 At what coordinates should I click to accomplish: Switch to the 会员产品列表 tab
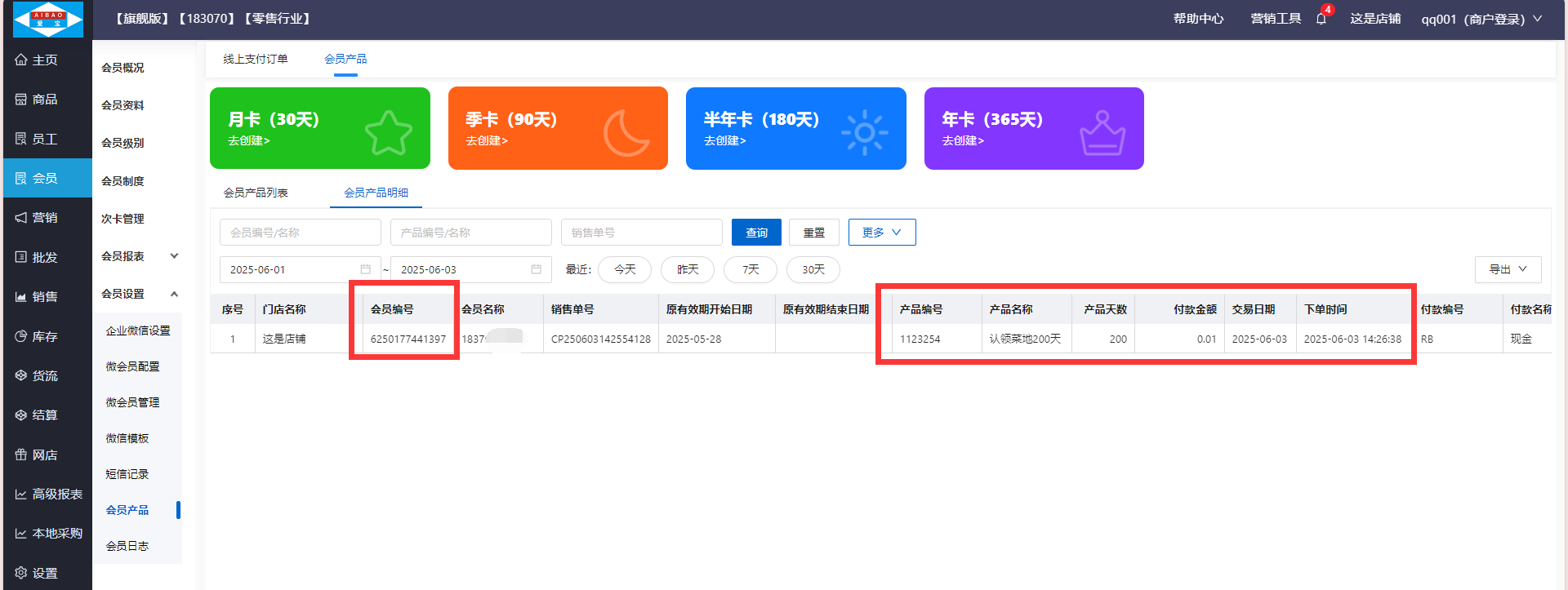click(x=256, y=193)
